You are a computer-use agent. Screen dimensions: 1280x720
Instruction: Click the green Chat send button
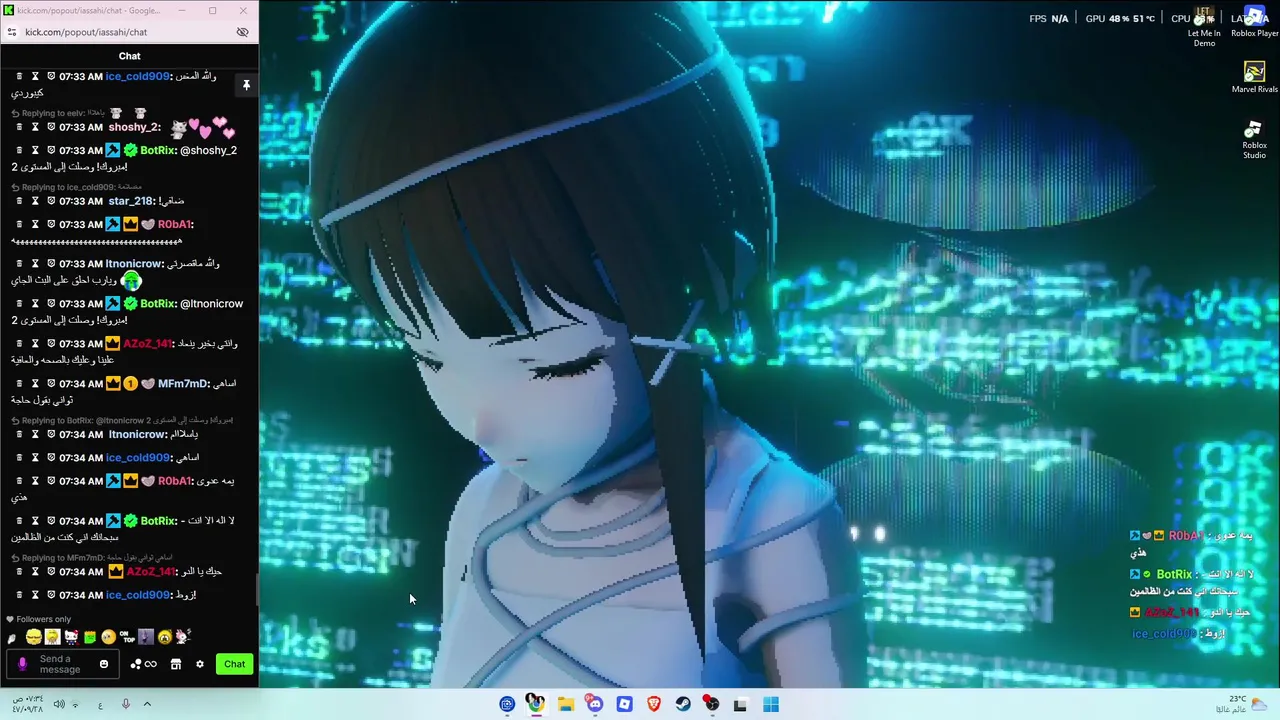[234, 664]
